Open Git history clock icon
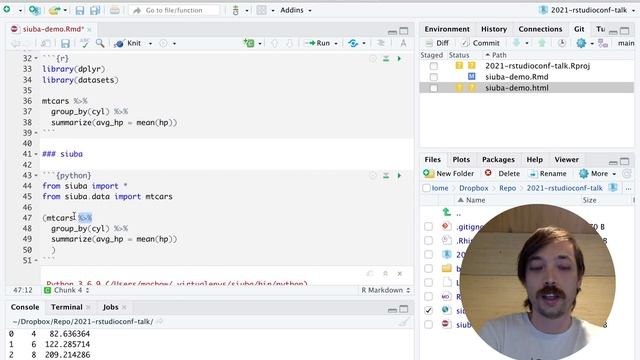Image resolution: width=640 pixels, height=360 pixels. (562, 43)
